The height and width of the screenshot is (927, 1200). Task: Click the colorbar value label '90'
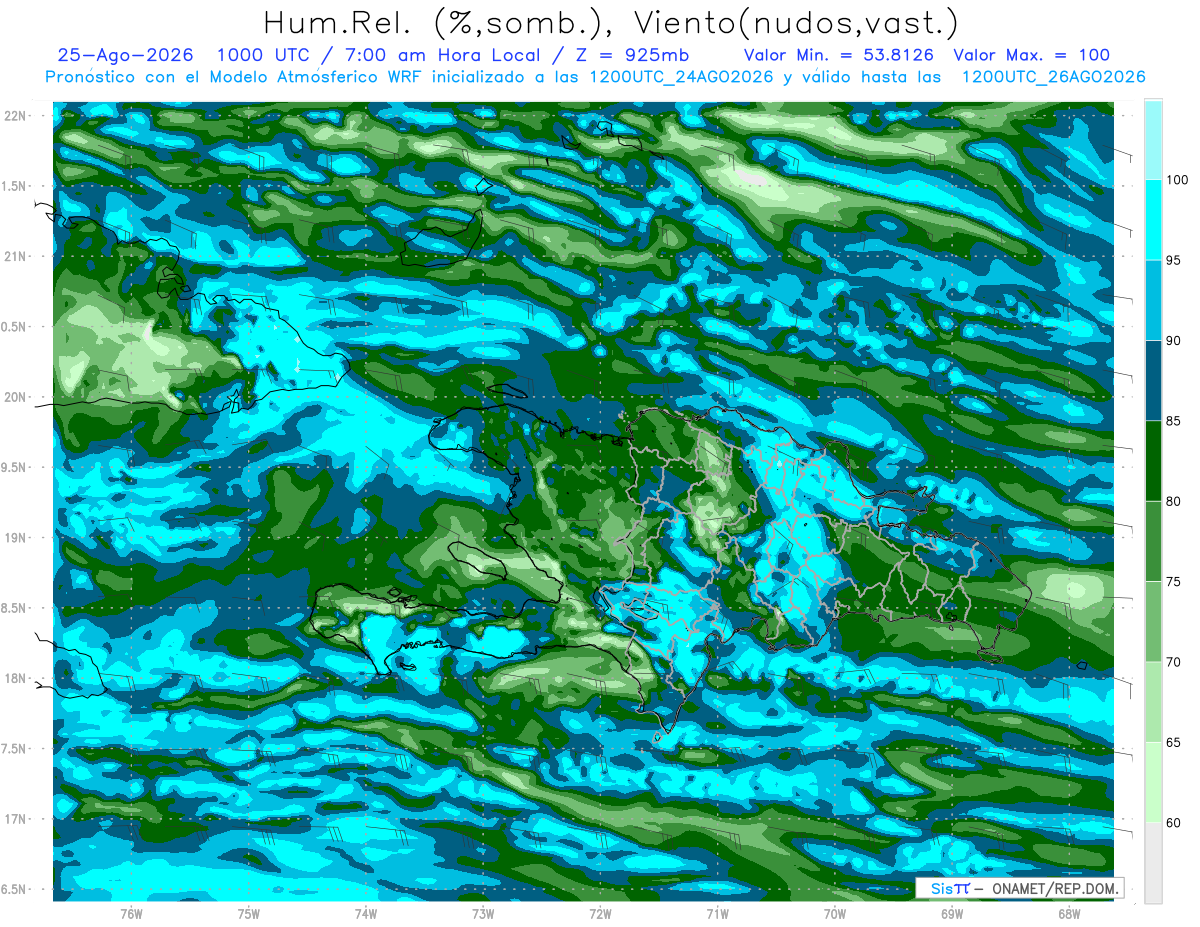tap(1175, 341)
